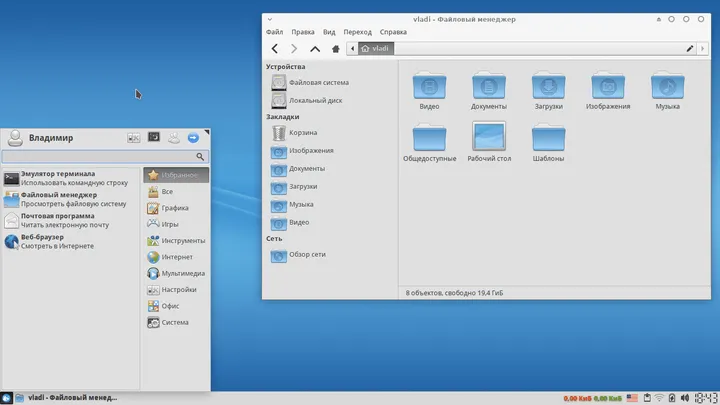The width and height of the screenshot is (720, 405).
Task: Open the Правка menu
Action: click(x=302, y=32)
